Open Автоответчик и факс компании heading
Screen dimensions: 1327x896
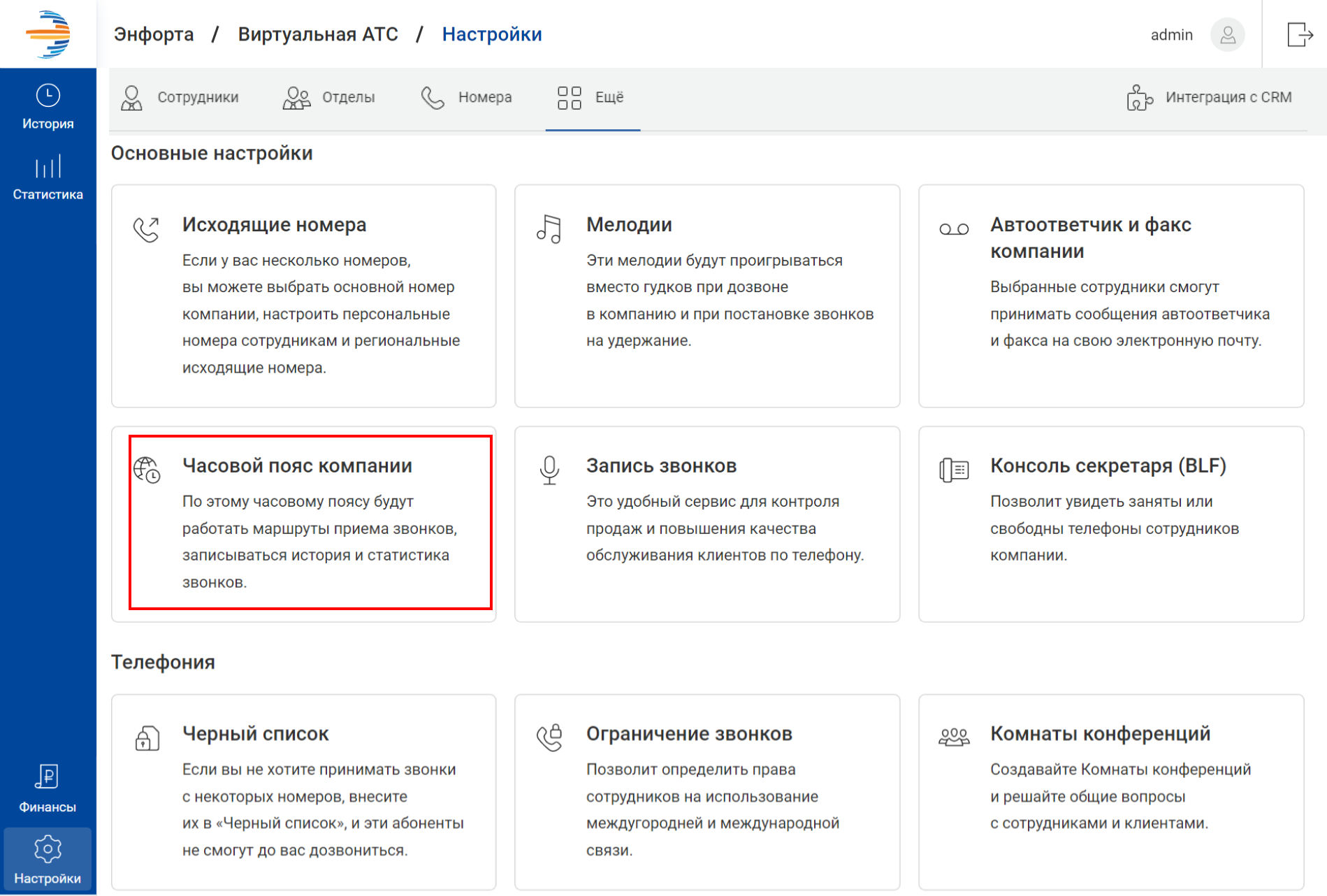click(1090, 238)
